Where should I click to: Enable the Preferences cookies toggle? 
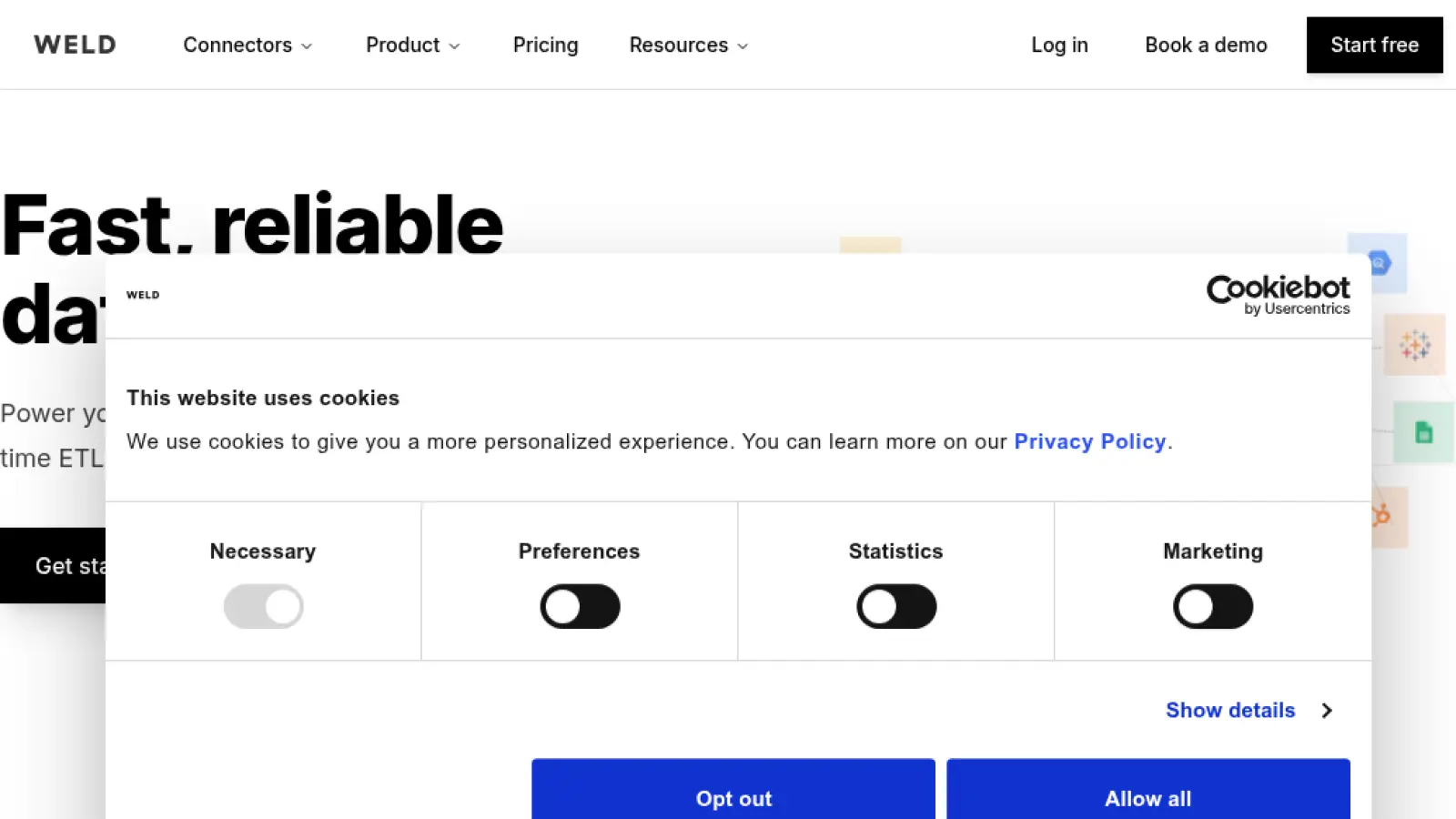point(580,606)
